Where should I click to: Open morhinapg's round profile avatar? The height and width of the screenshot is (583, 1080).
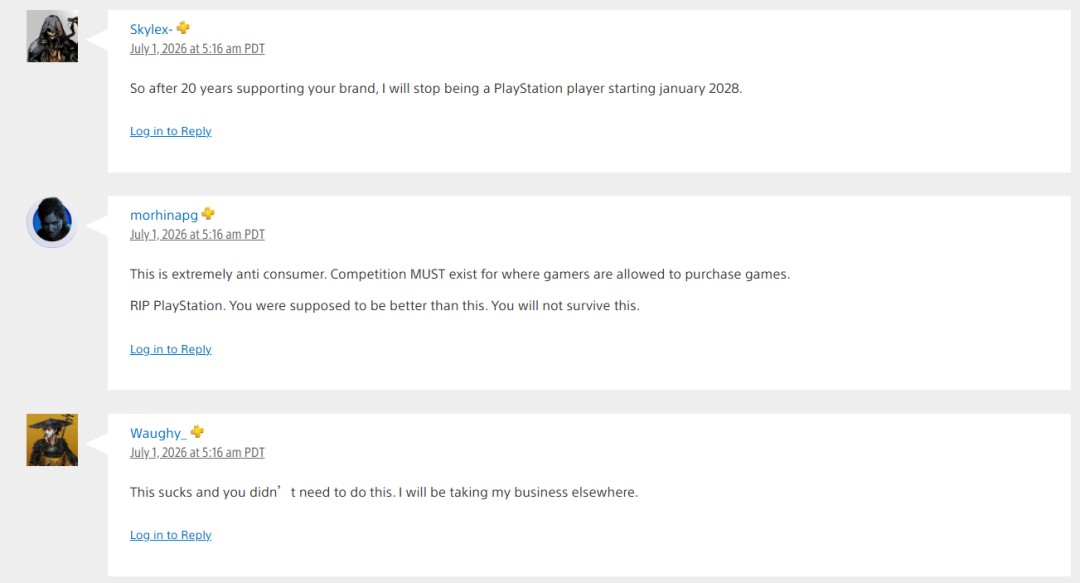pos(52,221)
